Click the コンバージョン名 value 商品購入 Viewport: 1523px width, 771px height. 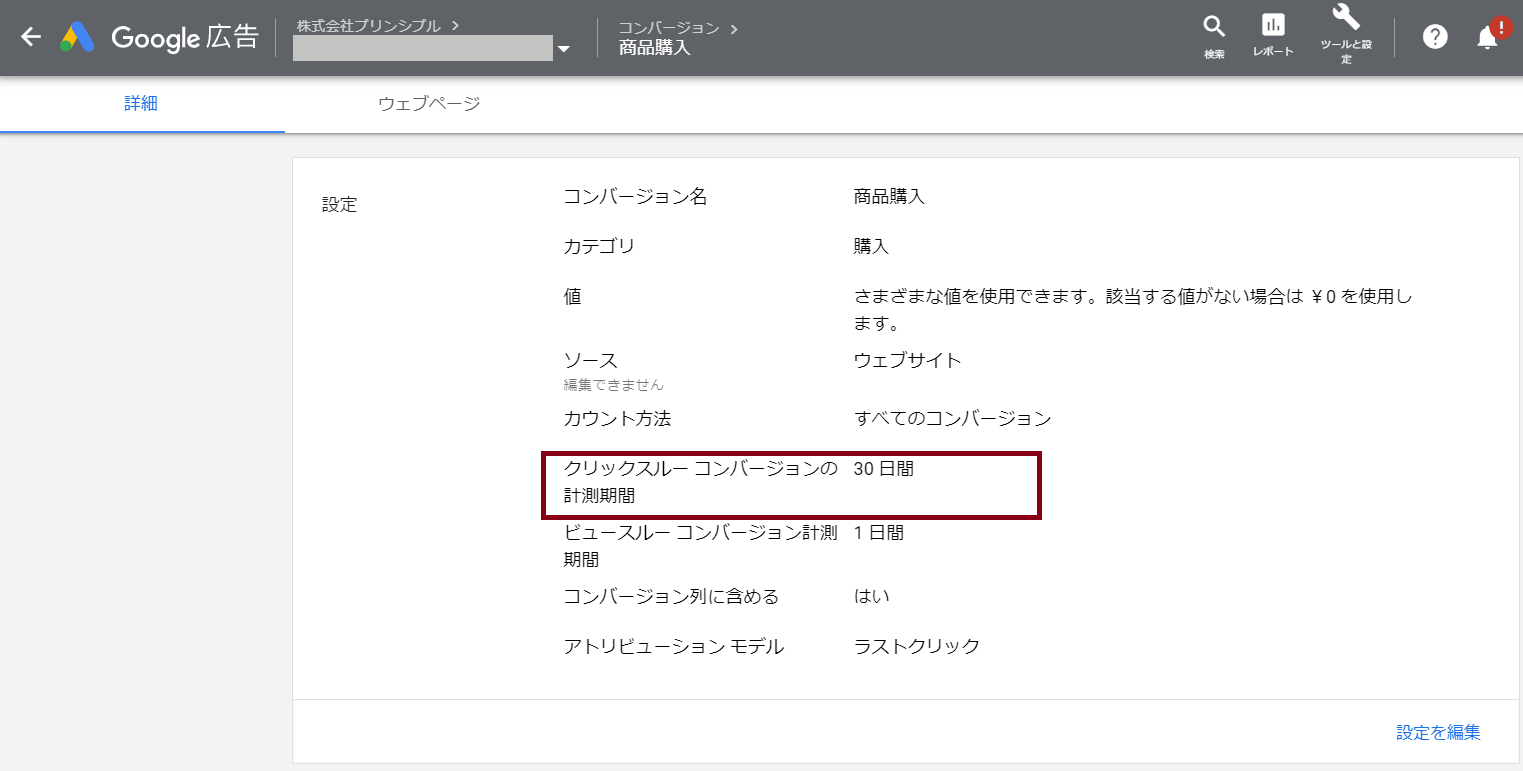tap(889, 197)
